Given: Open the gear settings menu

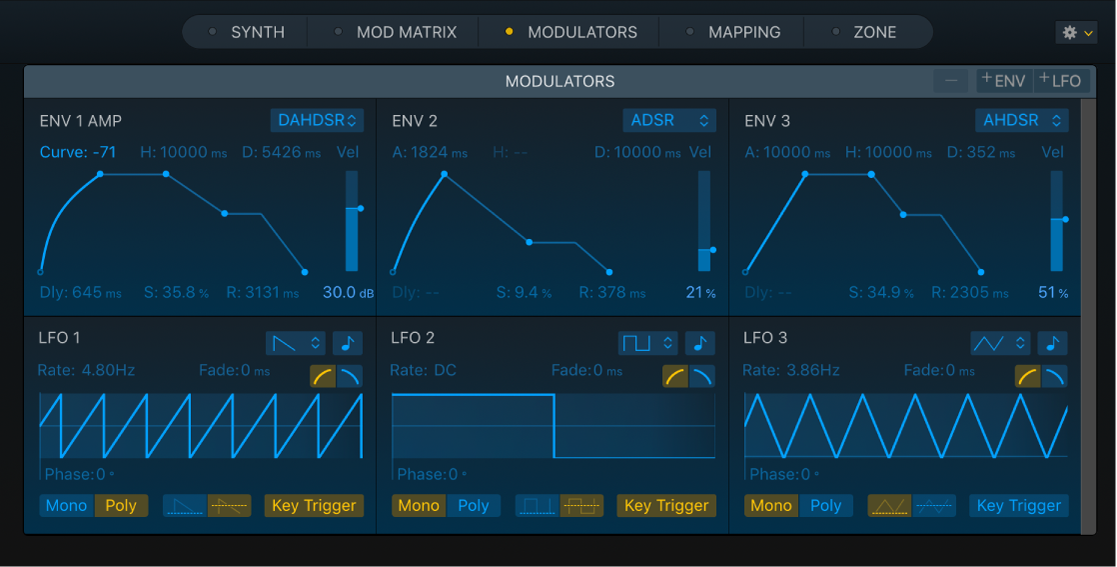Looking at the screenshot, I should [1076, 33].
